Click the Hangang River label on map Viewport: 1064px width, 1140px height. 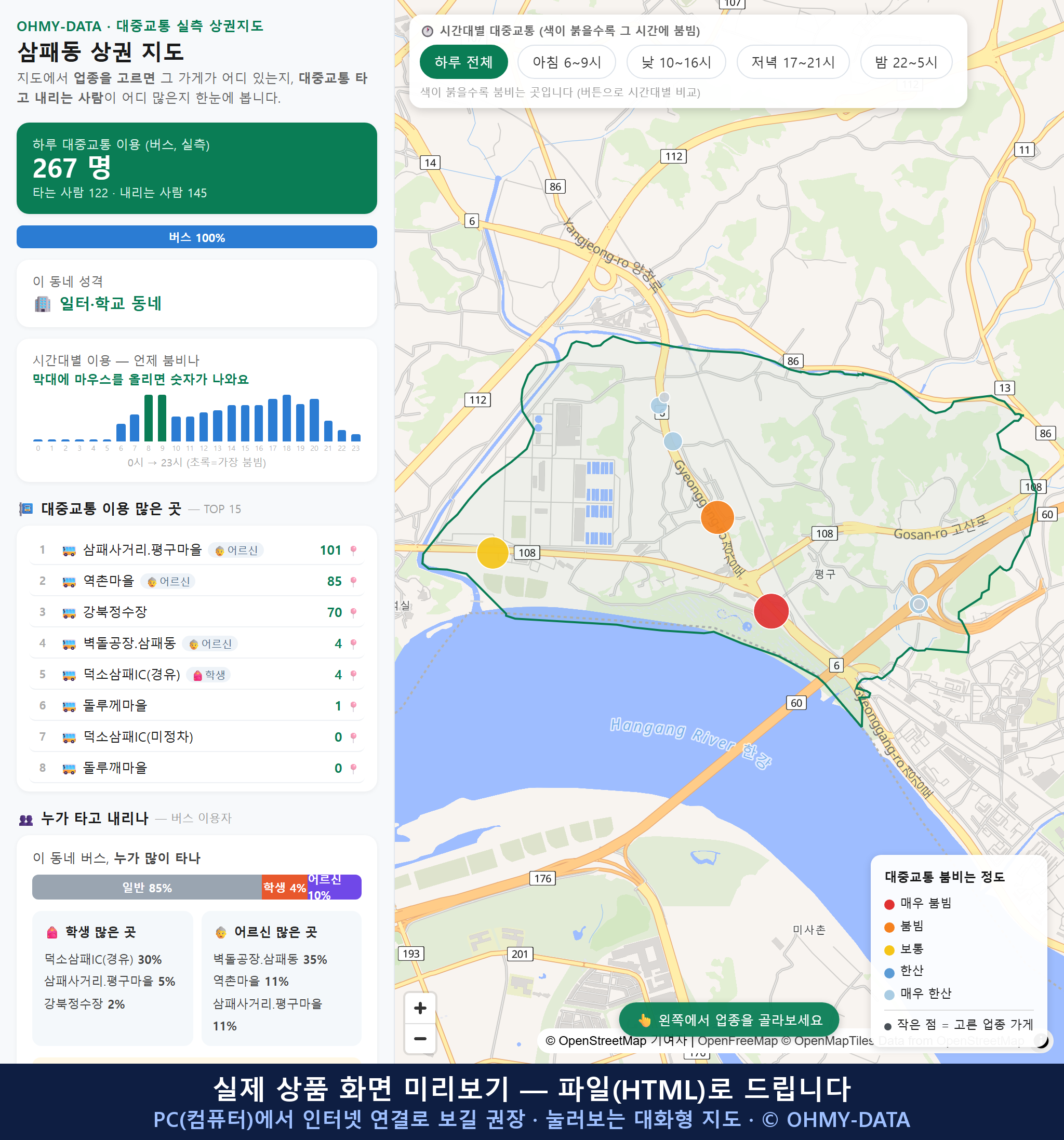pos(691,742)
